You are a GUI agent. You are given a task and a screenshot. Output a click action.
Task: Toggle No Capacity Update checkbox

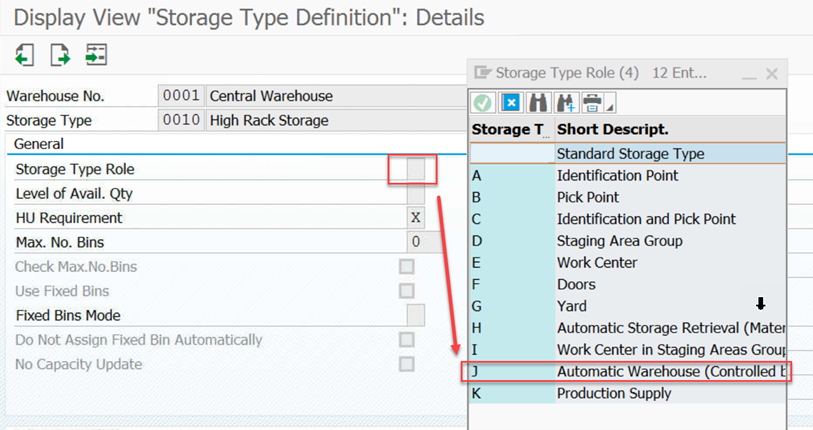coord(406,364)
